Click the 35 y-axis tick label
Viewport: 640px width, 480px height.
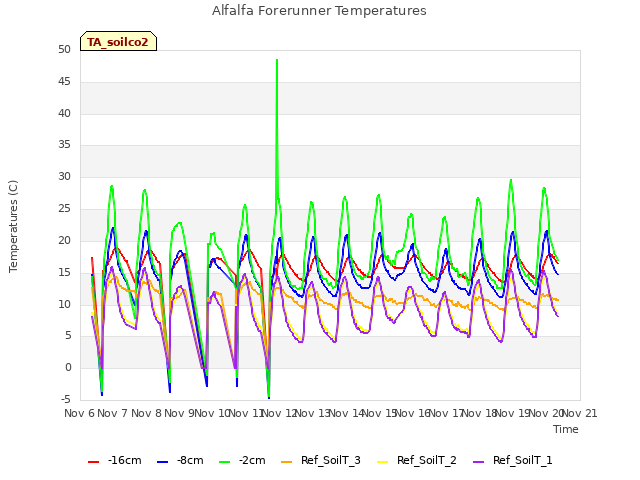64,145
